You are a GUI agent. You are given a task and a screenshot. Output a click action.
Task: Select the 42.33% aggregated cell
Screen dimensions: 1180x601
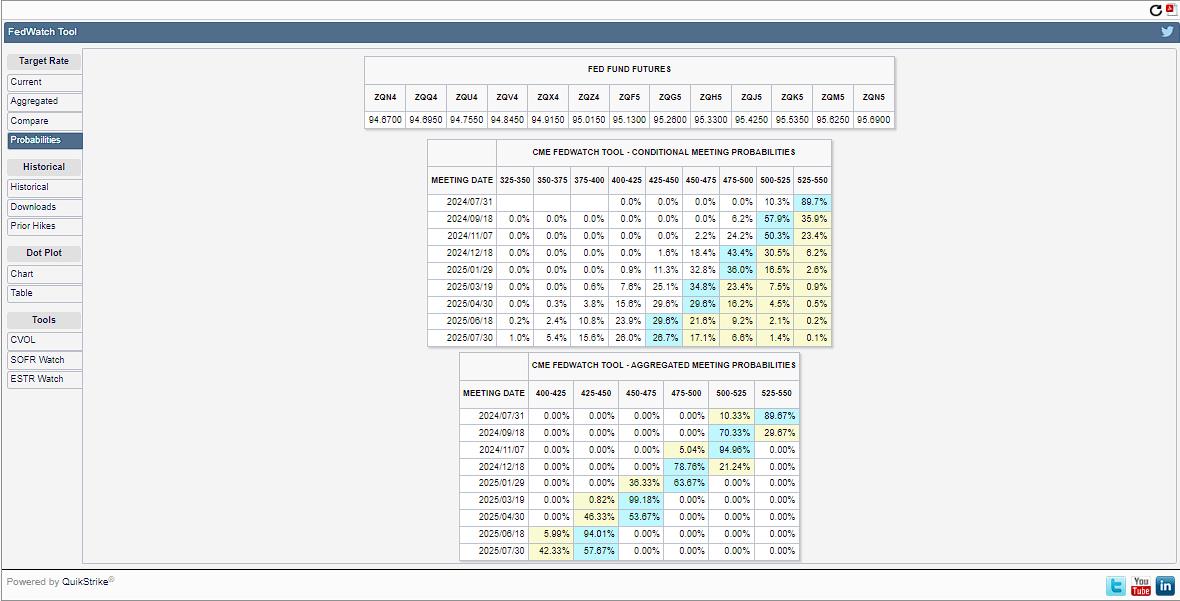(551, 551)
